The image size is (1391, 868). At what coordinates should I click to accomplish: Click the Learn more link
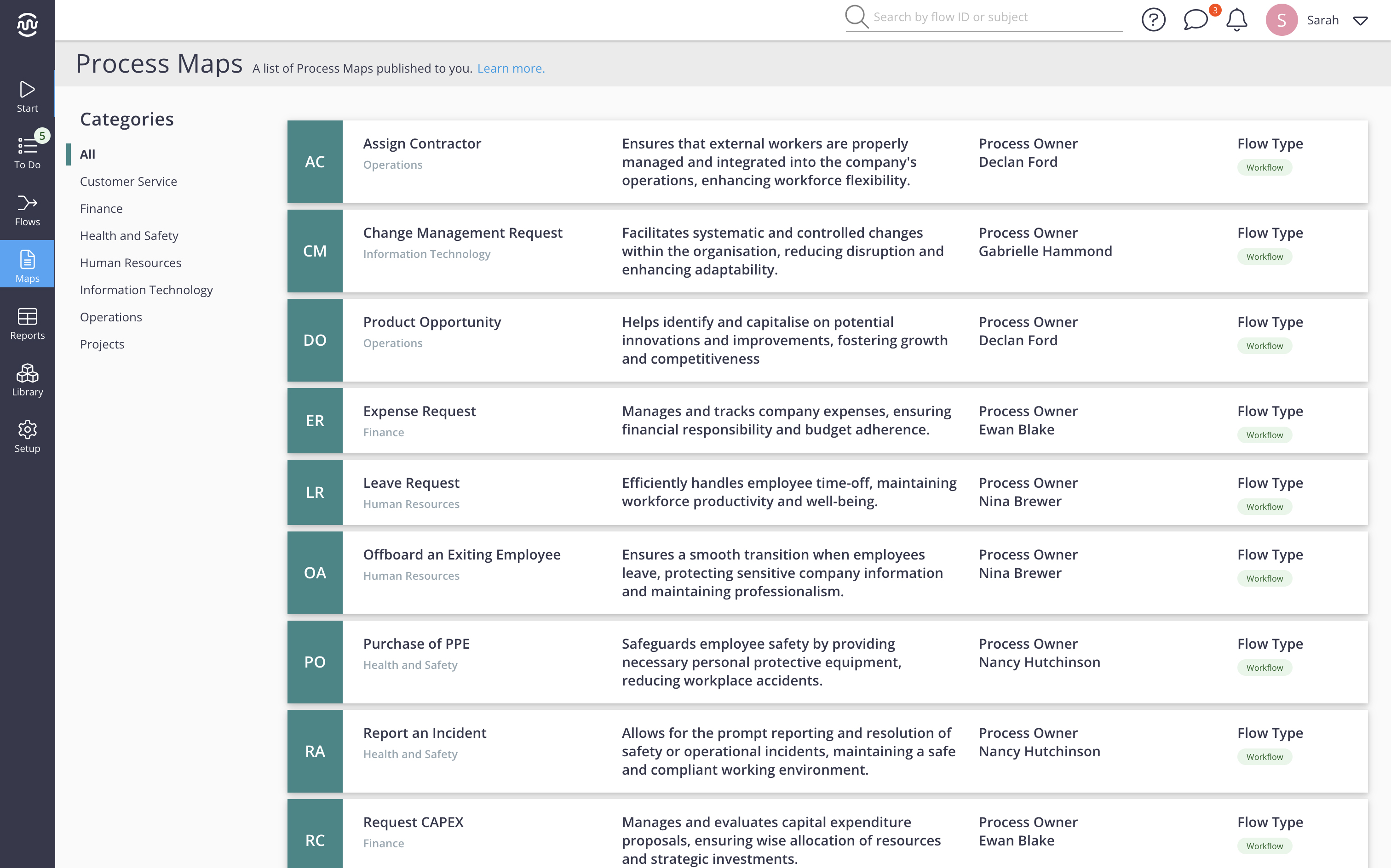point(511,69)
